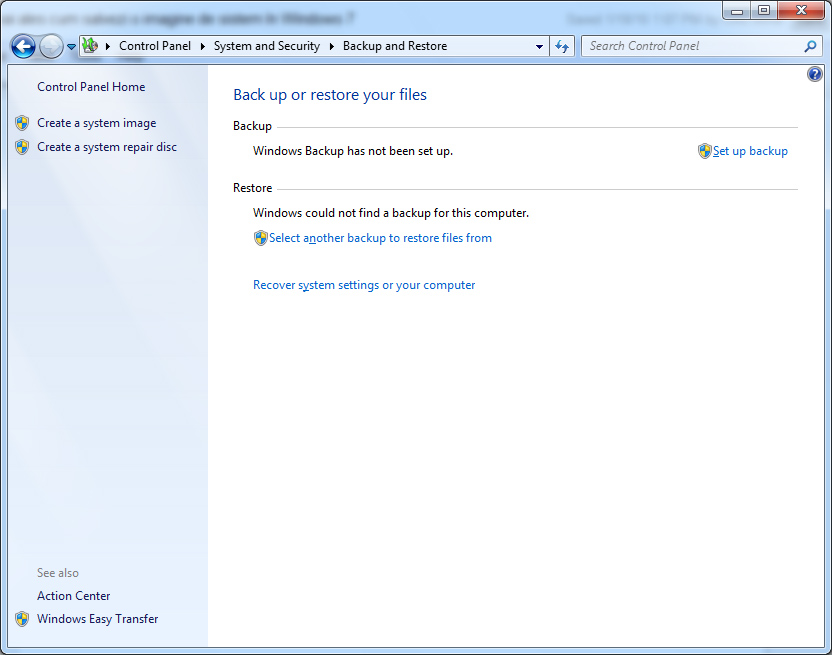The image size is (832, 655).
Task: Click shield icon beside Select another backup
Action: pos(261,238)
